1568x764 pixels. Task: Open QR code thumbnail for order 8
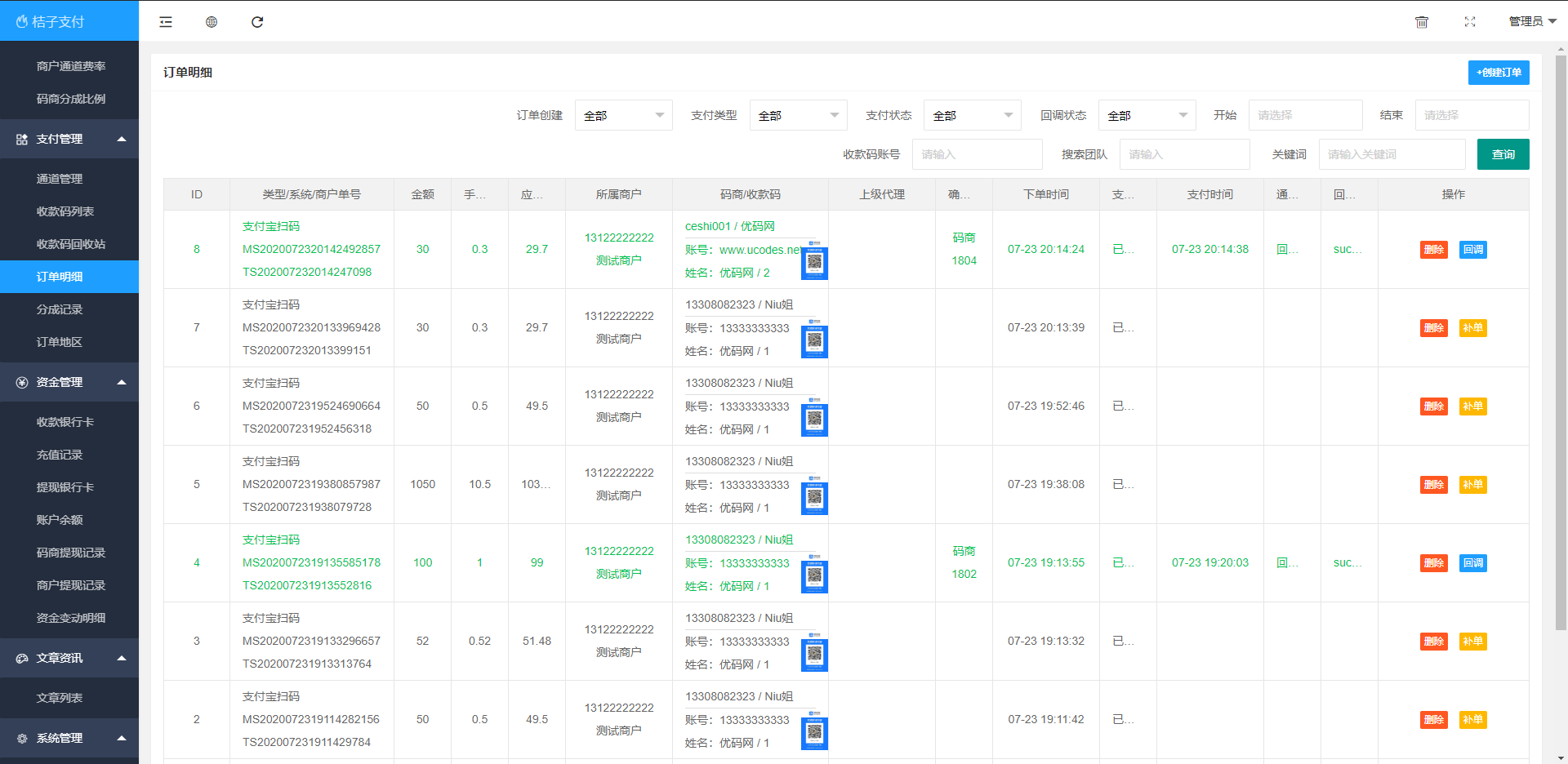814,261
